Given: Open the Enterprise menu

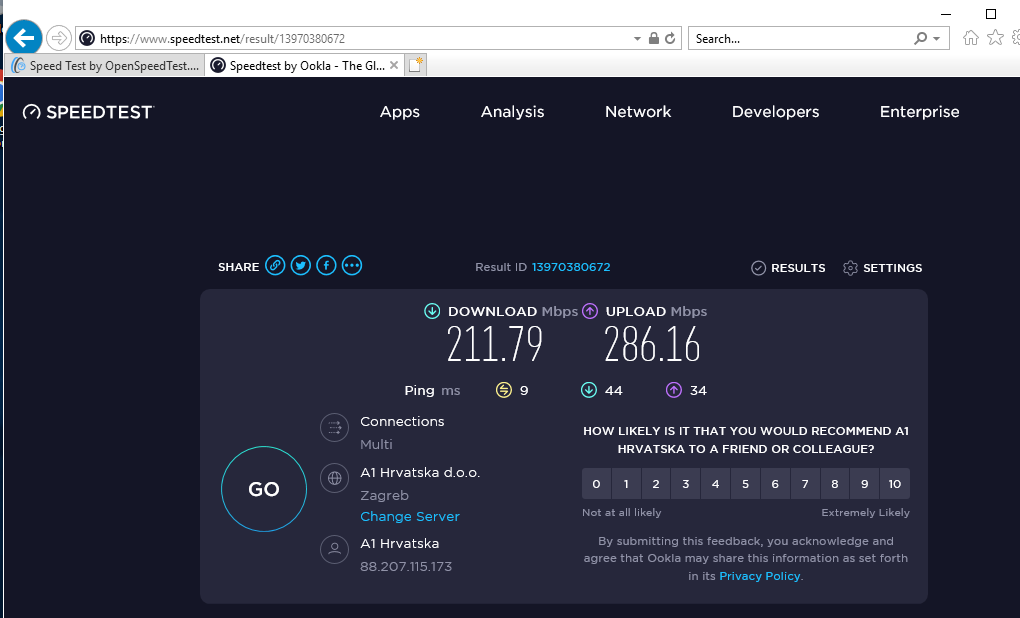Looking at the screenshot, I should (919, 112).
